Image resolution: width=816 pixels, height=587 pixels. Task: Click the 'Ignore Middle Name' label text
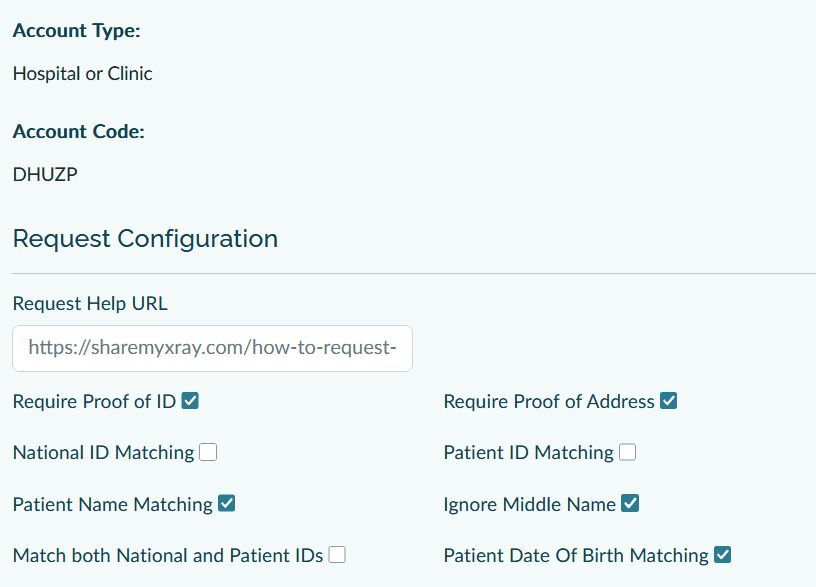tap(529, 505)
